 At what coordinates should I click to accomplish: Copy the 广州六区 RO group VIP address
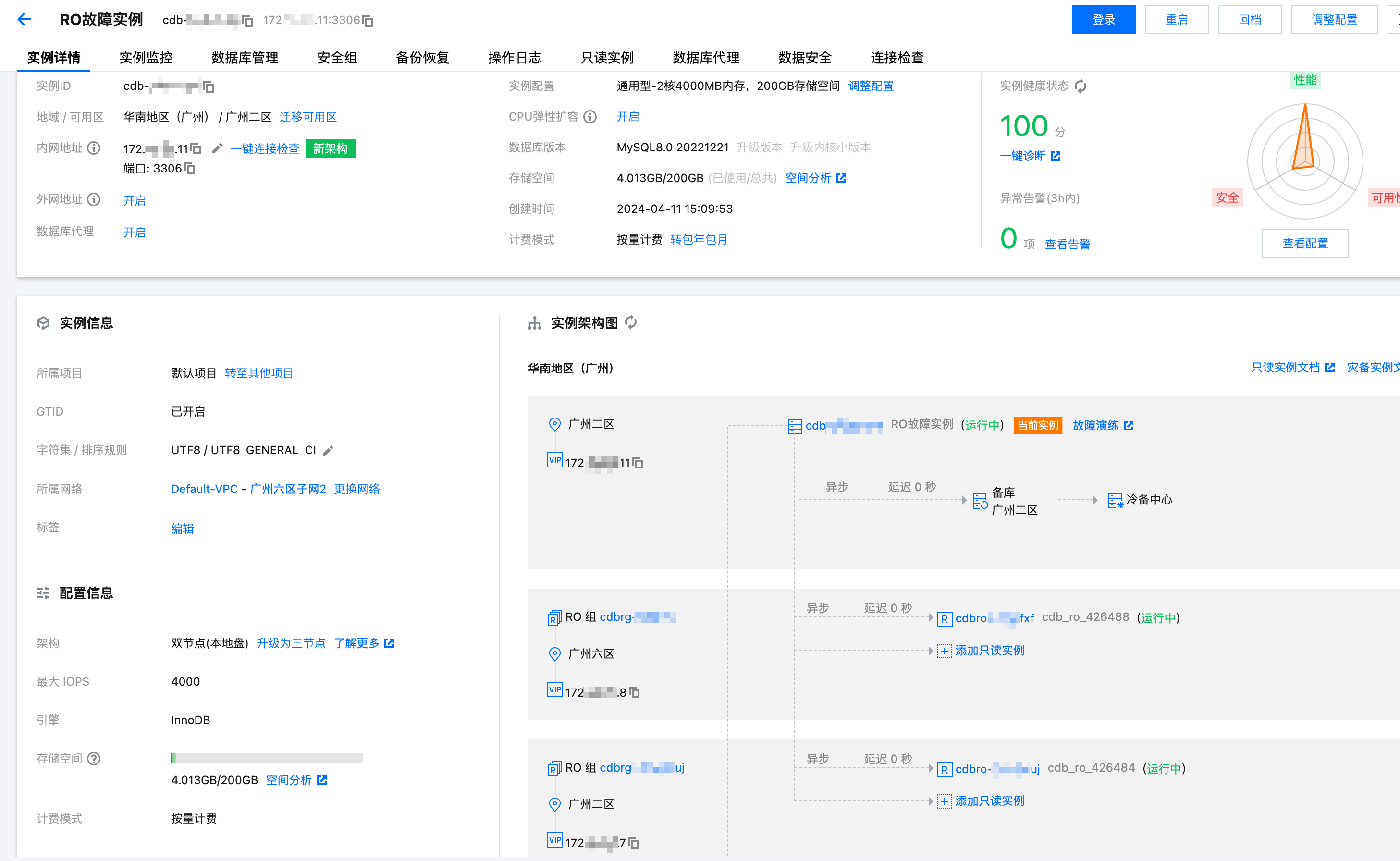[634, 692]
